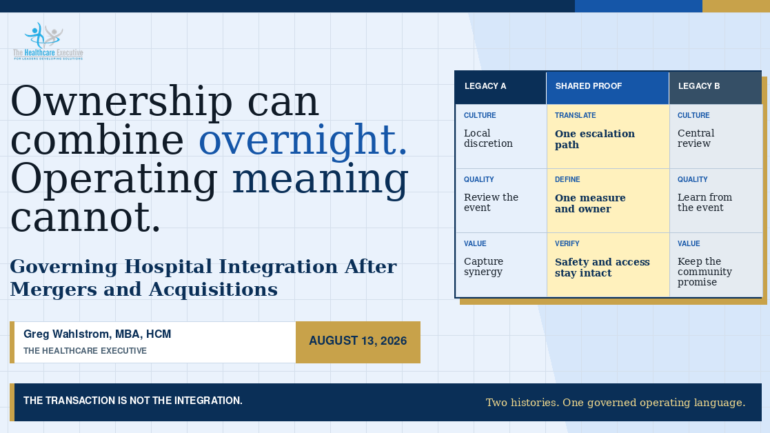Screen dimensions: 770x433
Task: Click the 'Capture synergy' value cell
Action: point(501,265)
